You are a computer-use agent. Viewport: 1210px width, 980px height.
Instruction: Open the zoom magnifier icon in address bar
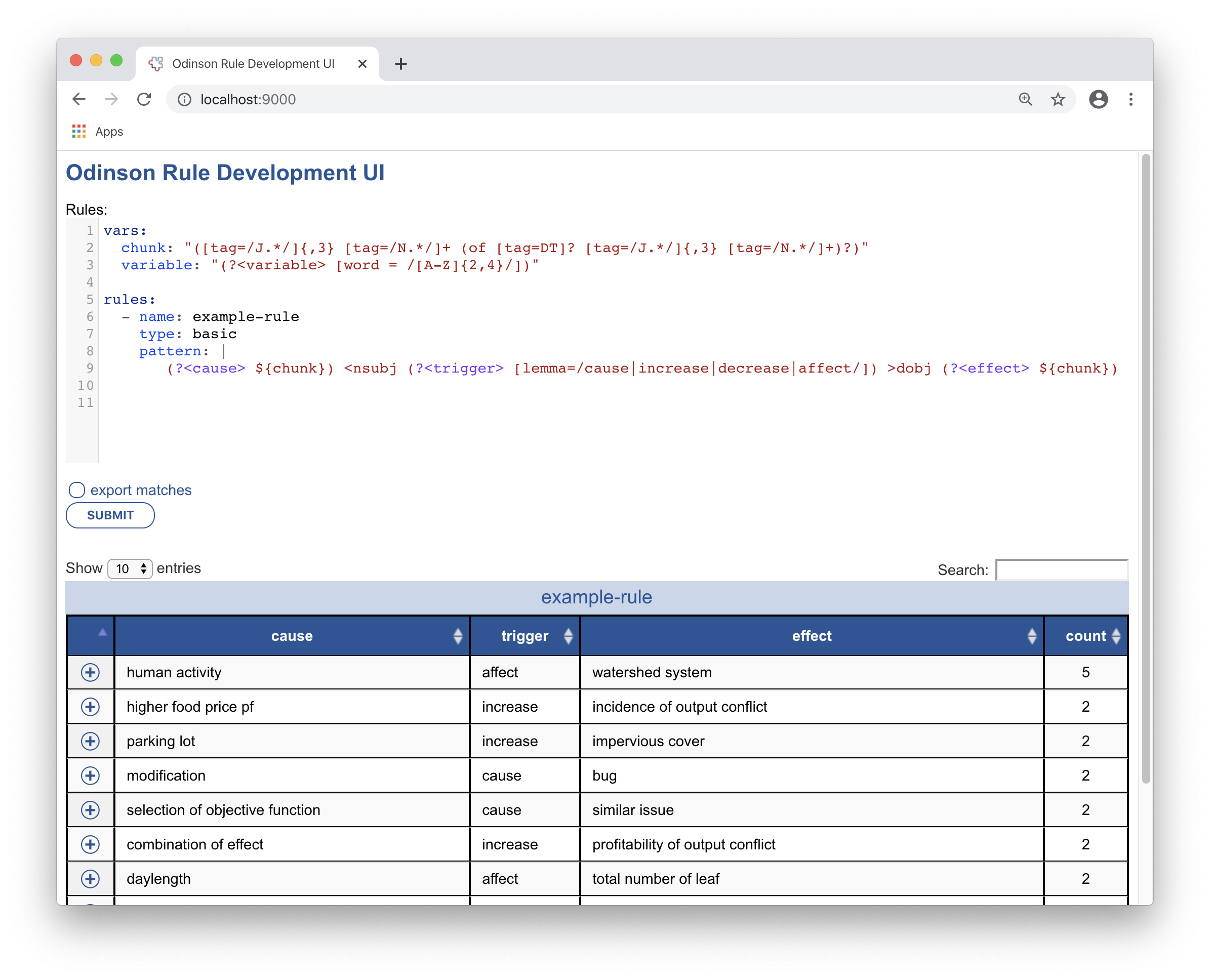(x=1025, y=99)
